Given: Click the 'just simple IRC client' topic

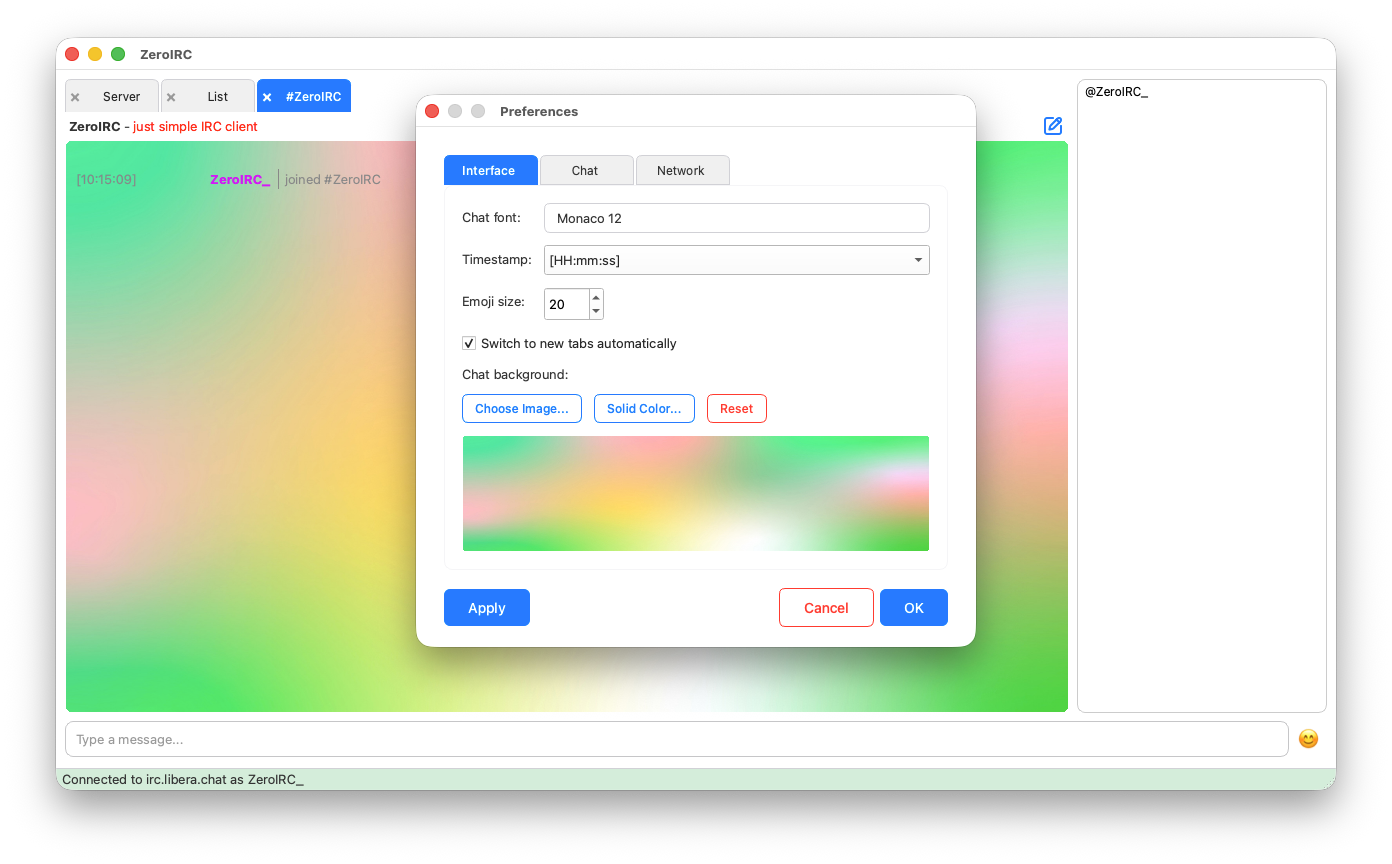Looking at the screenshot, I should coord(195,127).
